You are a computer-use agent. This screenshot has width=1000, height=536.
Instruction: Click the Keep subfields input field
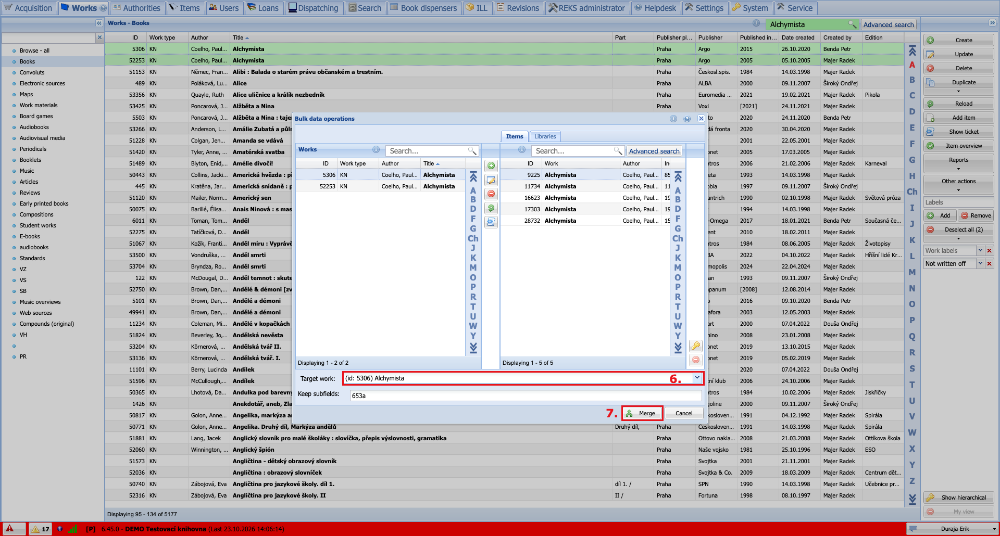tap(524, 396)
